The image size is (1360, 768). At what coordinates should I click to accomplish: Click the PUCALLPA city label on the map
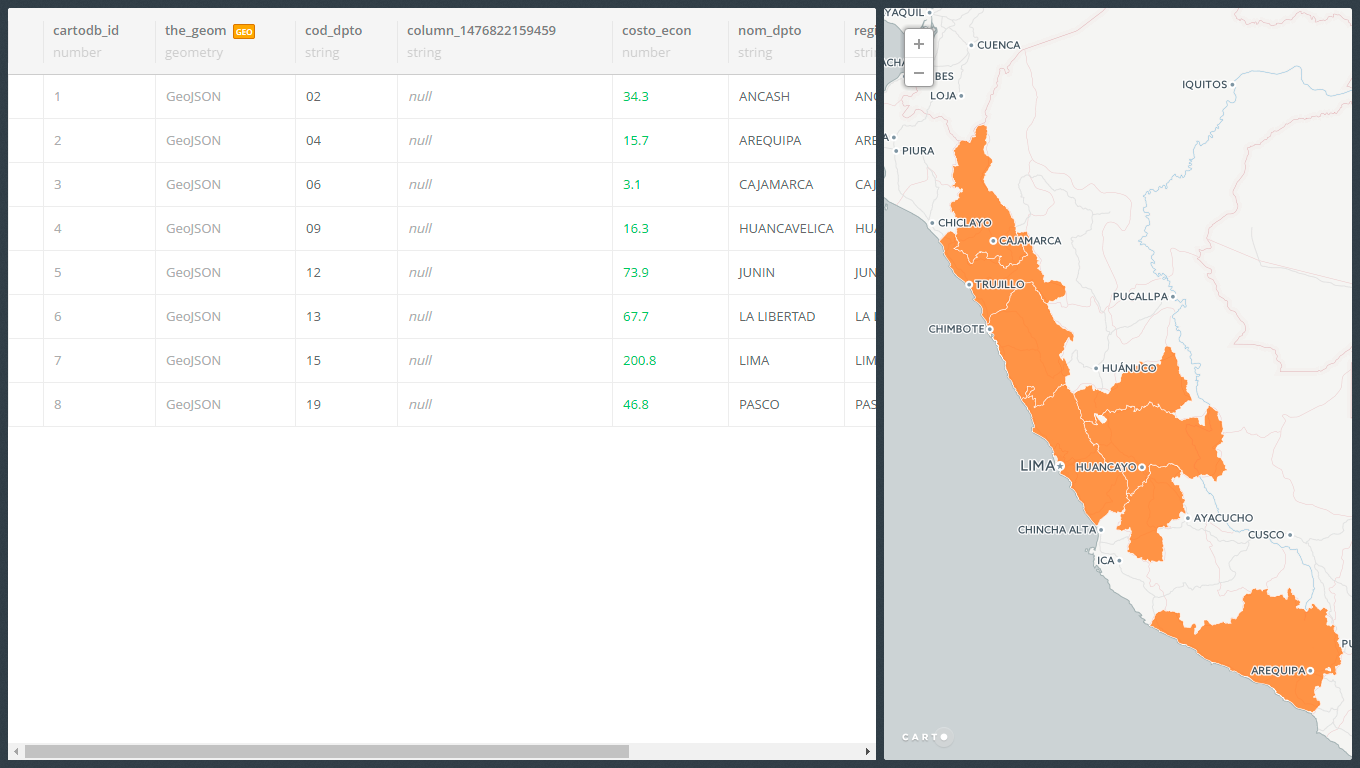(x=1140, y=297)
